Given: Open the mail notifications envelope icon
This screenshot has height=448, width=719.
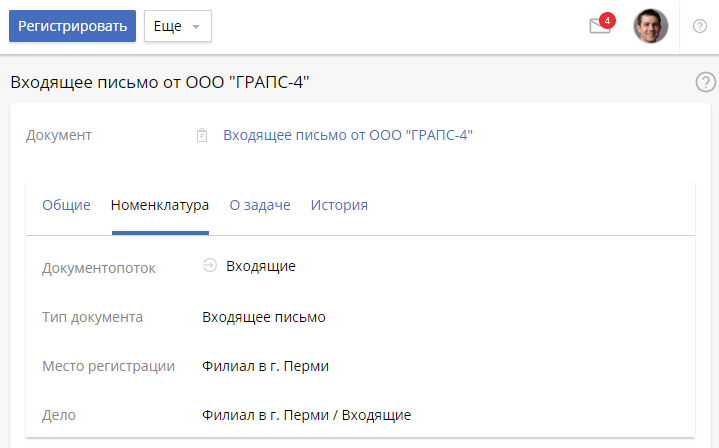Looking at the screenshot, I should pos(599,27).
